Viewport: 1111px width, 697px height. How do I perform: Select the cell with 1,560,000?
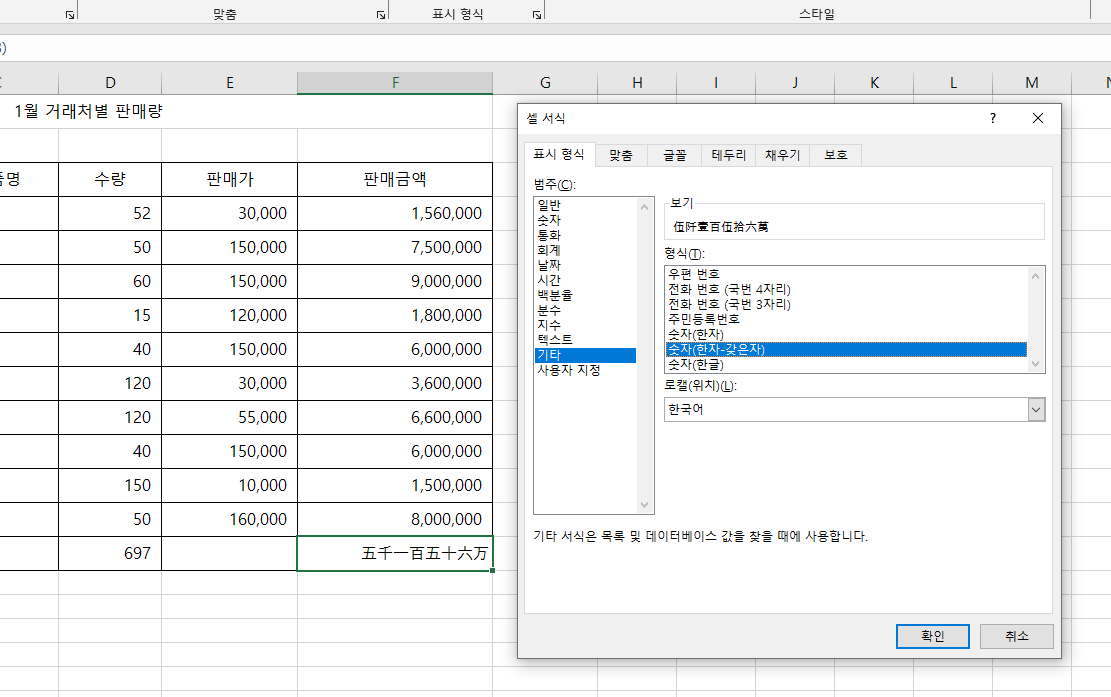click(x=395, y=213)
